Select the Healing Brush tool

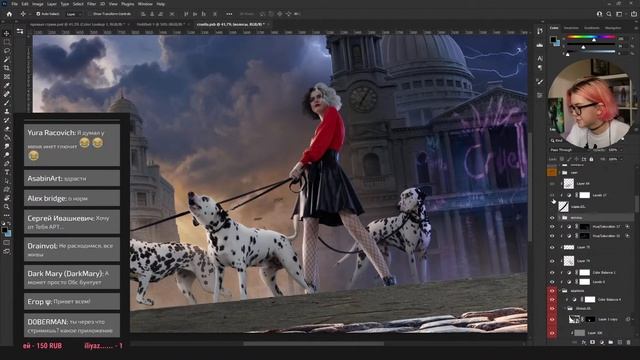click(x=7, y=94)
